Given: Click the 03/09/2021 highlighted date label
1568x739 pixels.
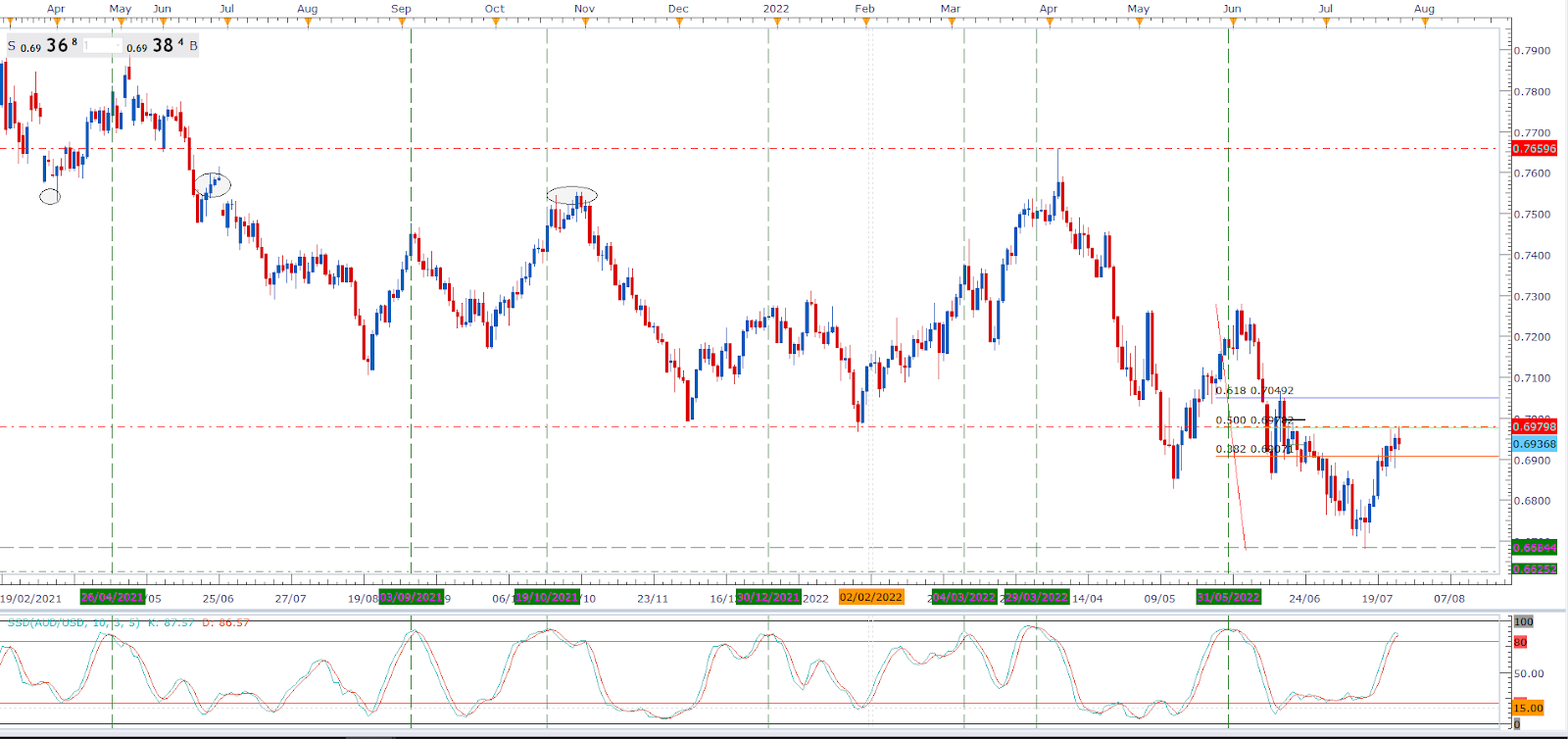Looking at the screenshot, I should pyautogui.click(x=411, y=597).
